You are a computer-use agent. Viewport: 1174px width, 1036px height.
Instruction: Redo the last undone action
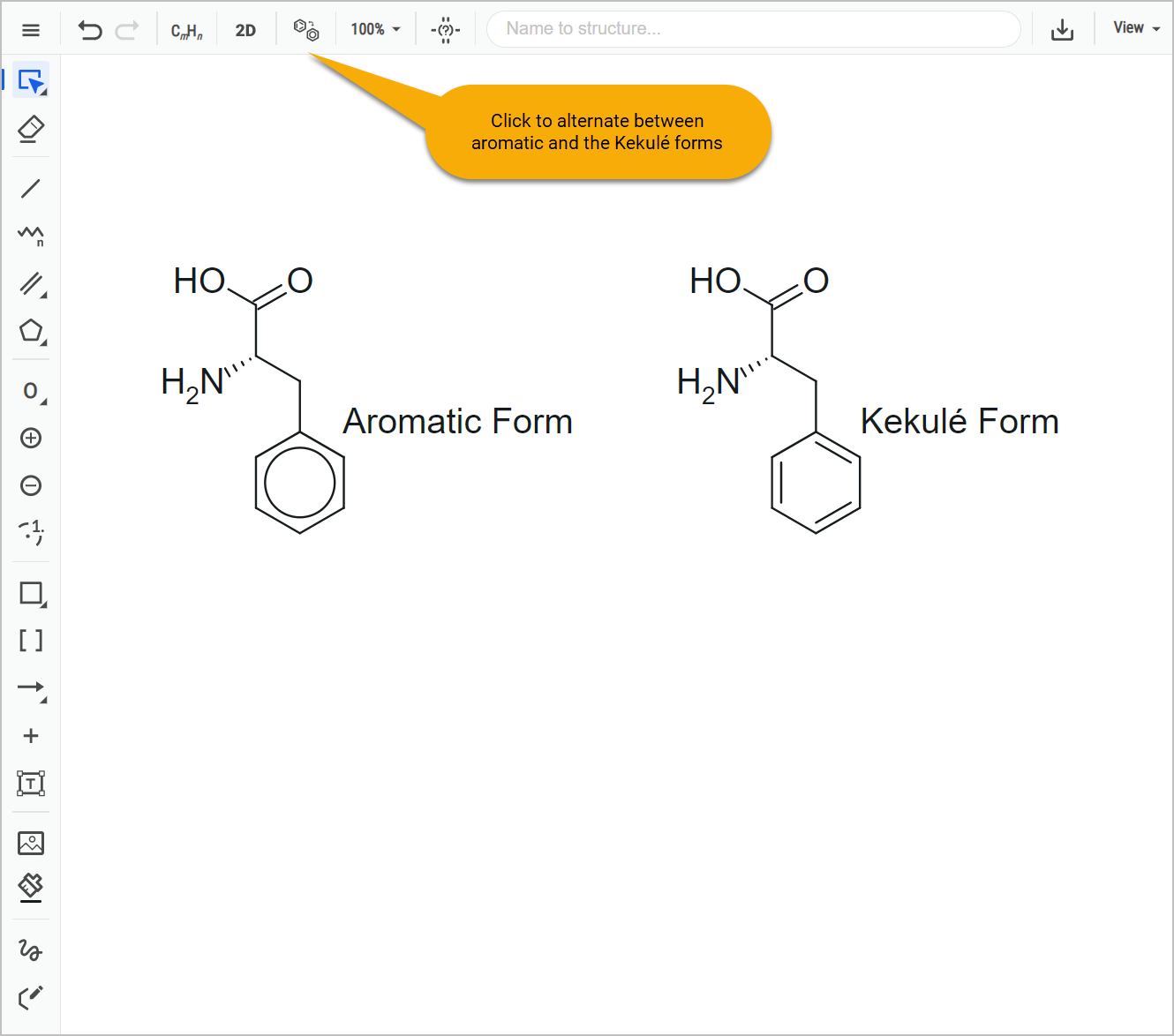tap(127, 30)
